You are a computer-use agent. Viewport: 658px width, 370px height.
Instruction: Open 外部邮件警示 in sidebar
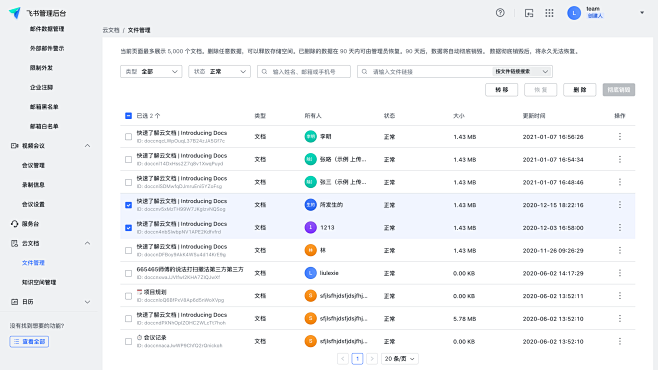click(47, 48)
